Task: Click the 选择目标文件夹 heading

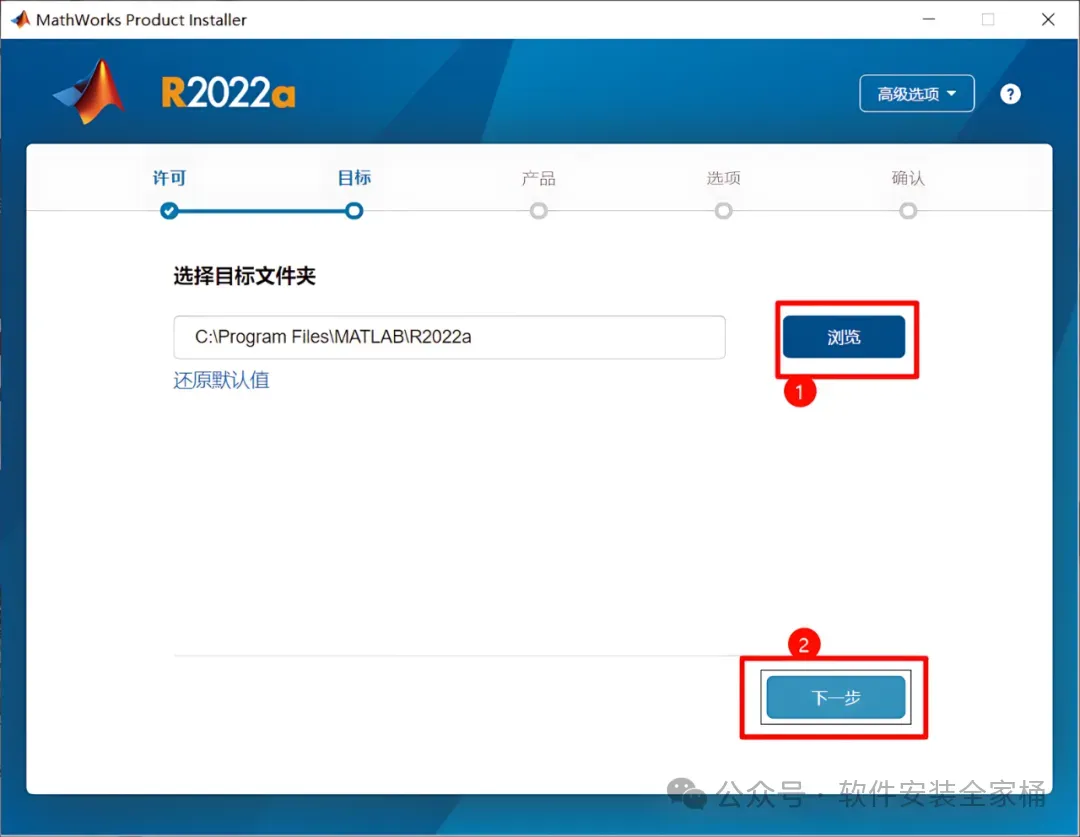Action: (245, 276)
